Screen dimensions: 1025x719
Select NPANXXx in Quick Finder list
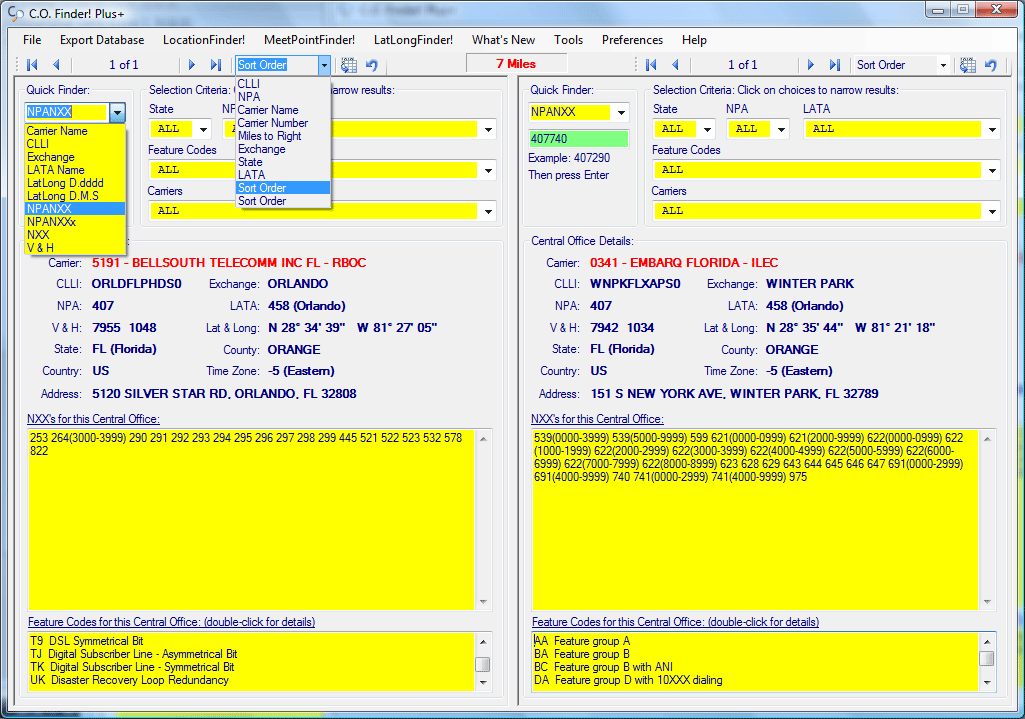[75, 222]
